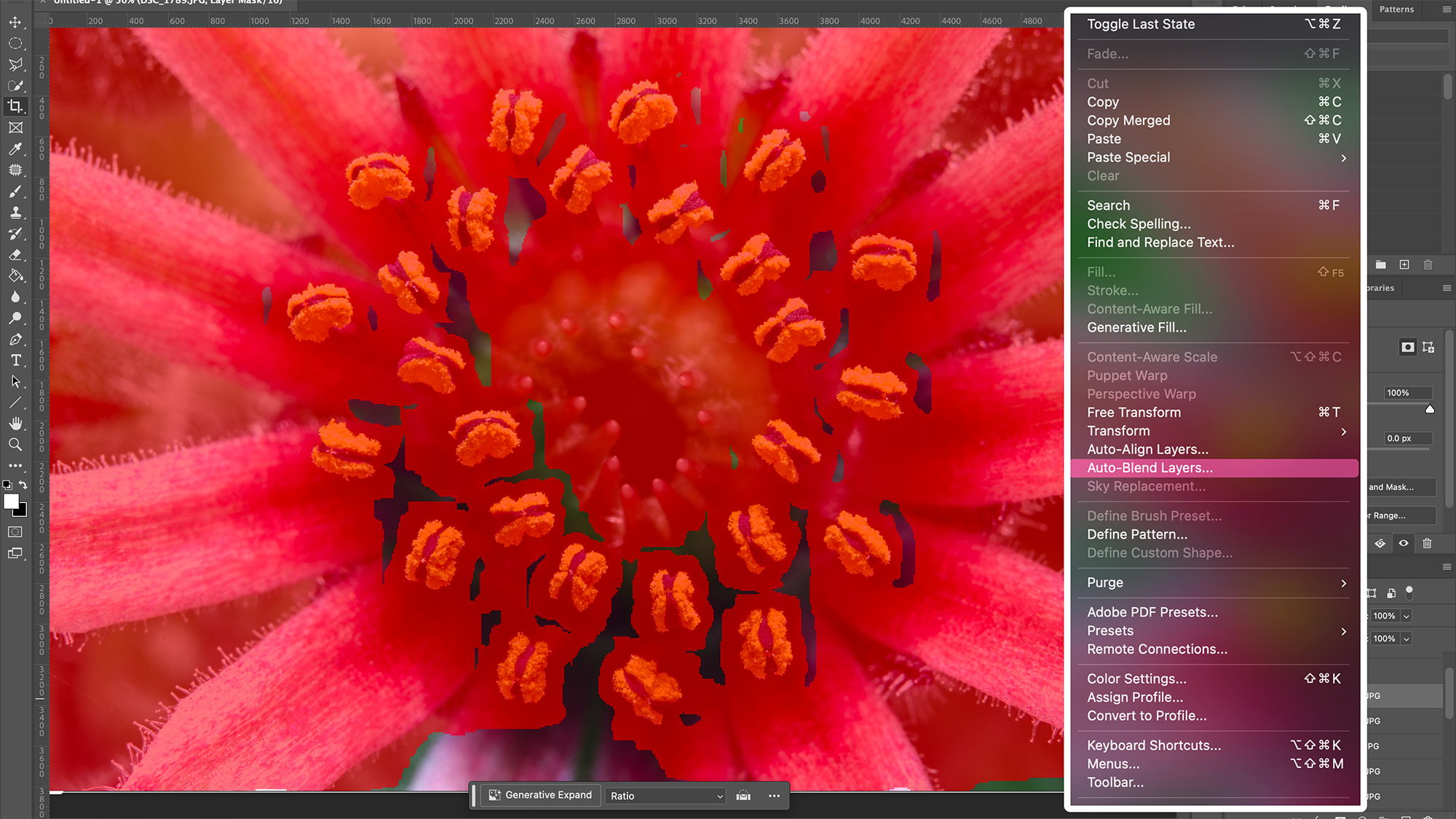This screenshot has width=1456, height=819.
Task: Expand the Paste Special submenu
Action: tap(1214, 157)
